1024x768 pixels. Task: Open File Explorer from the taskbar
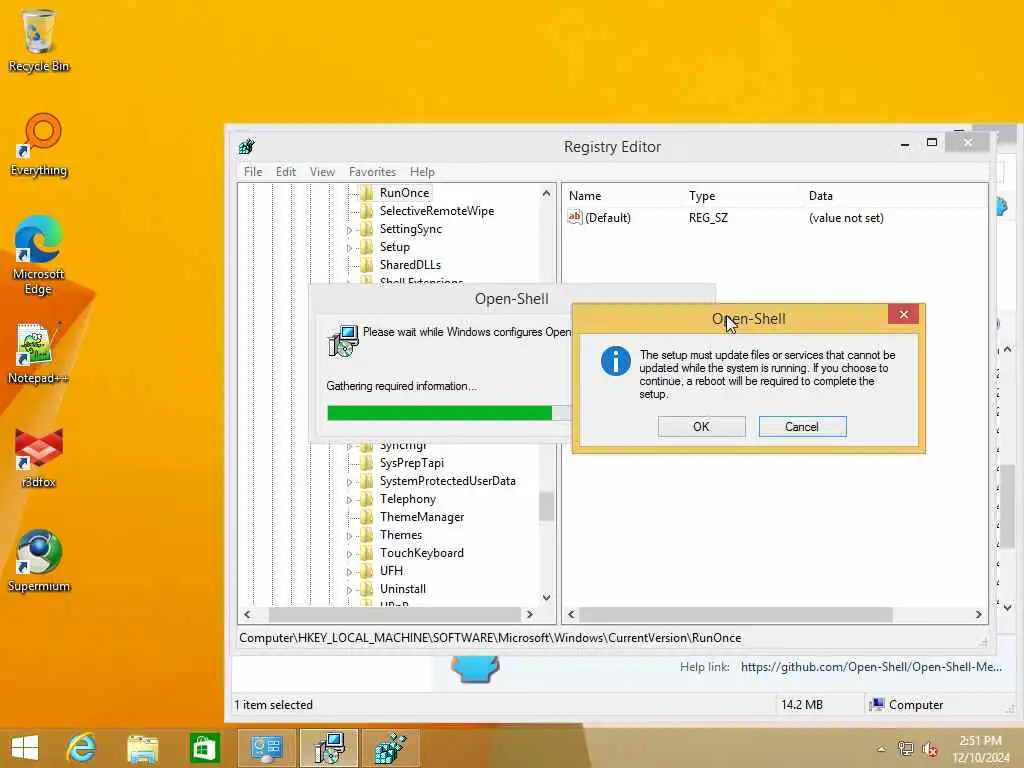[x=143, y=748]
